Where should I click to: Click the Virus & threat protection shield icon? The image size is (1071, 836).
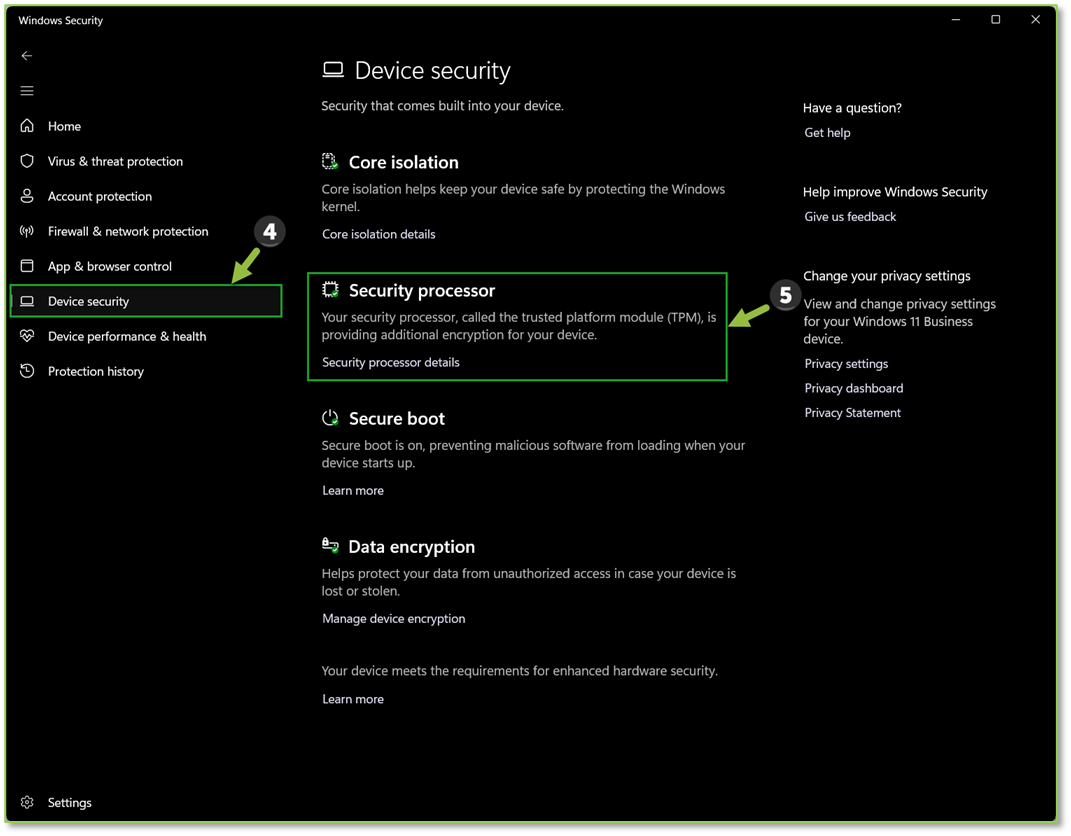pyautogui.click(x=27, y=161)
